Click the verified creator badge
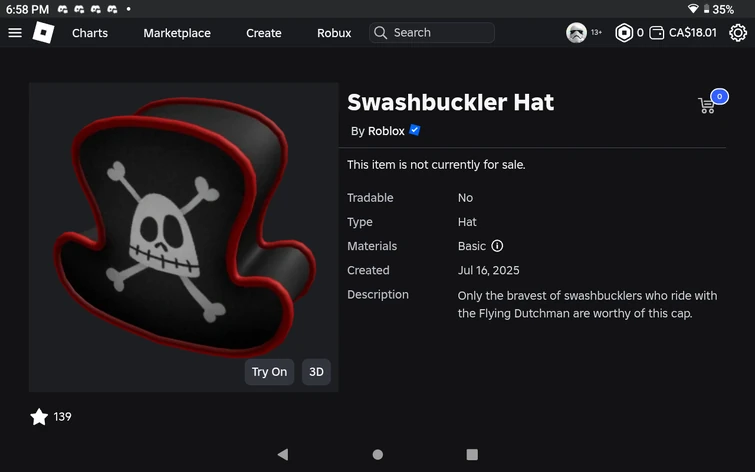This screenshot has height=472, width=755. click(x=415, y=130)
